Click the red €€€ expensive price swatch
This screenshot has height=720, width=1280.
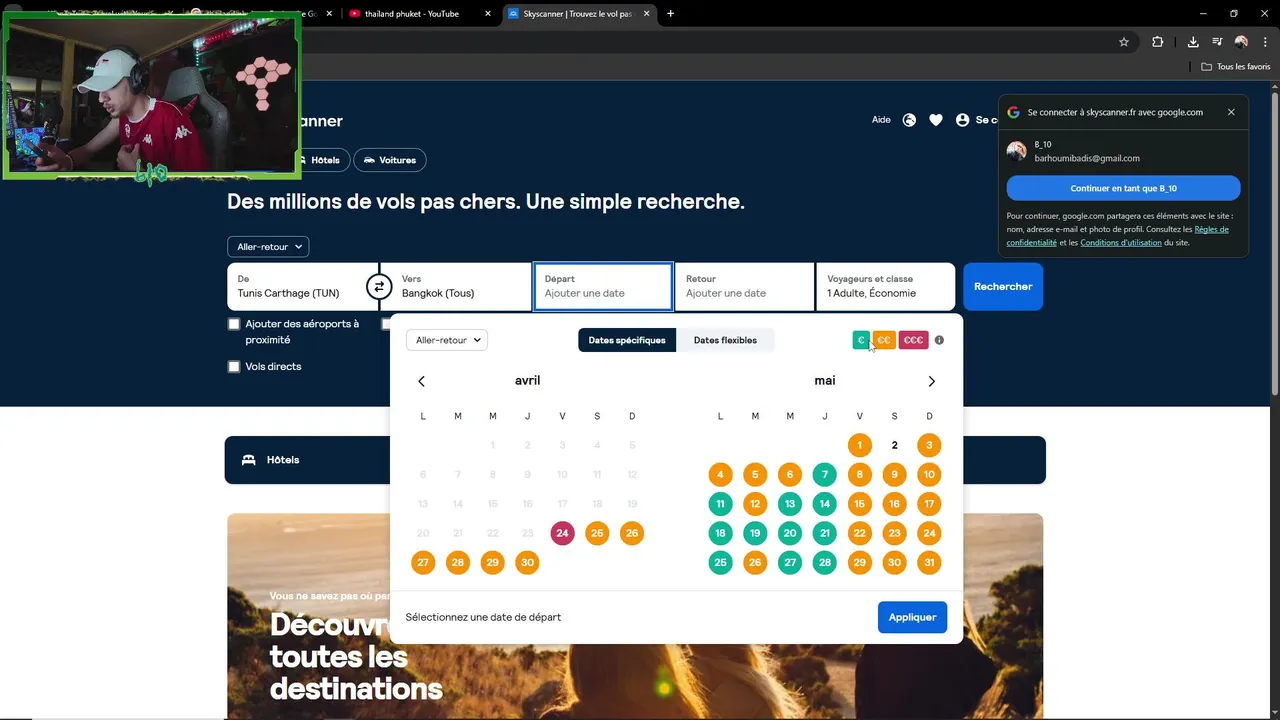pos(913,340)
